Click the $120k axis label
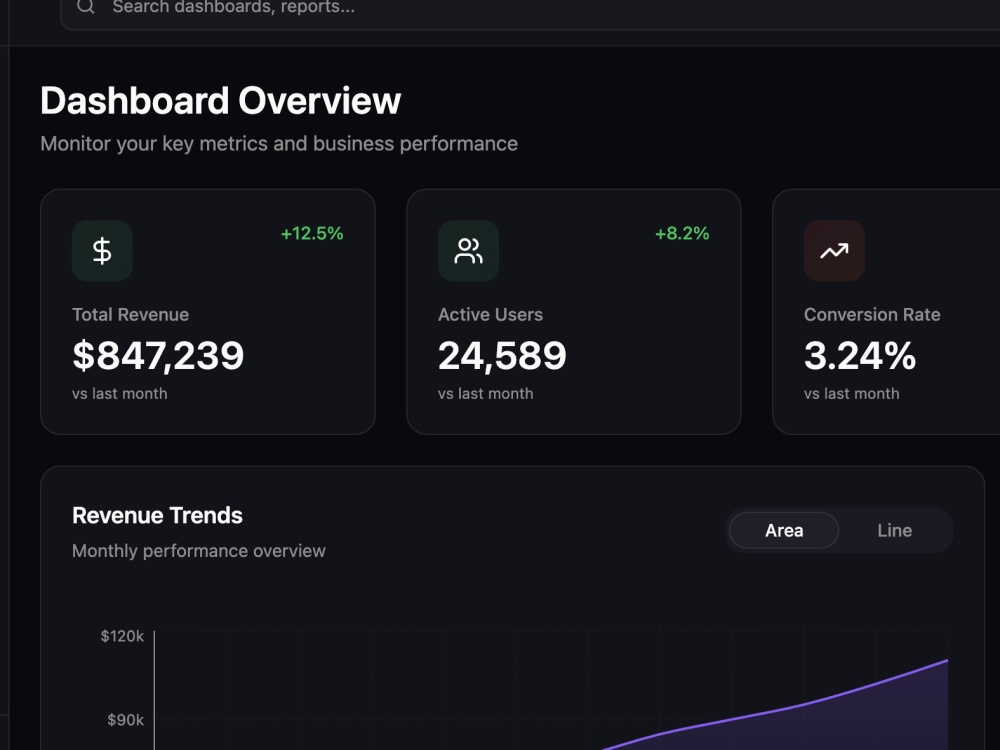Image resolution: width=1000 pixels, height=750 pixels. [x=122, y=636]
